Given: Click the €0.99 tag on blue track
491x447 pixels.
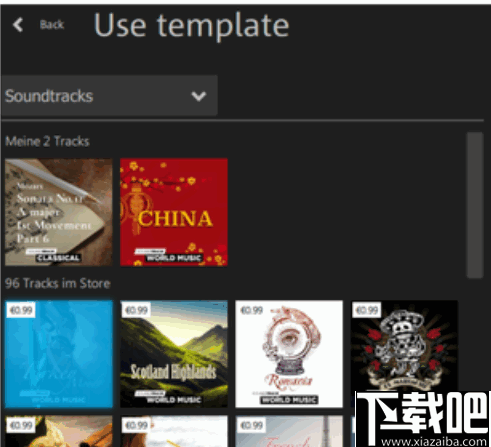Looking at the screenshot, I should click(x=21, y=310).
